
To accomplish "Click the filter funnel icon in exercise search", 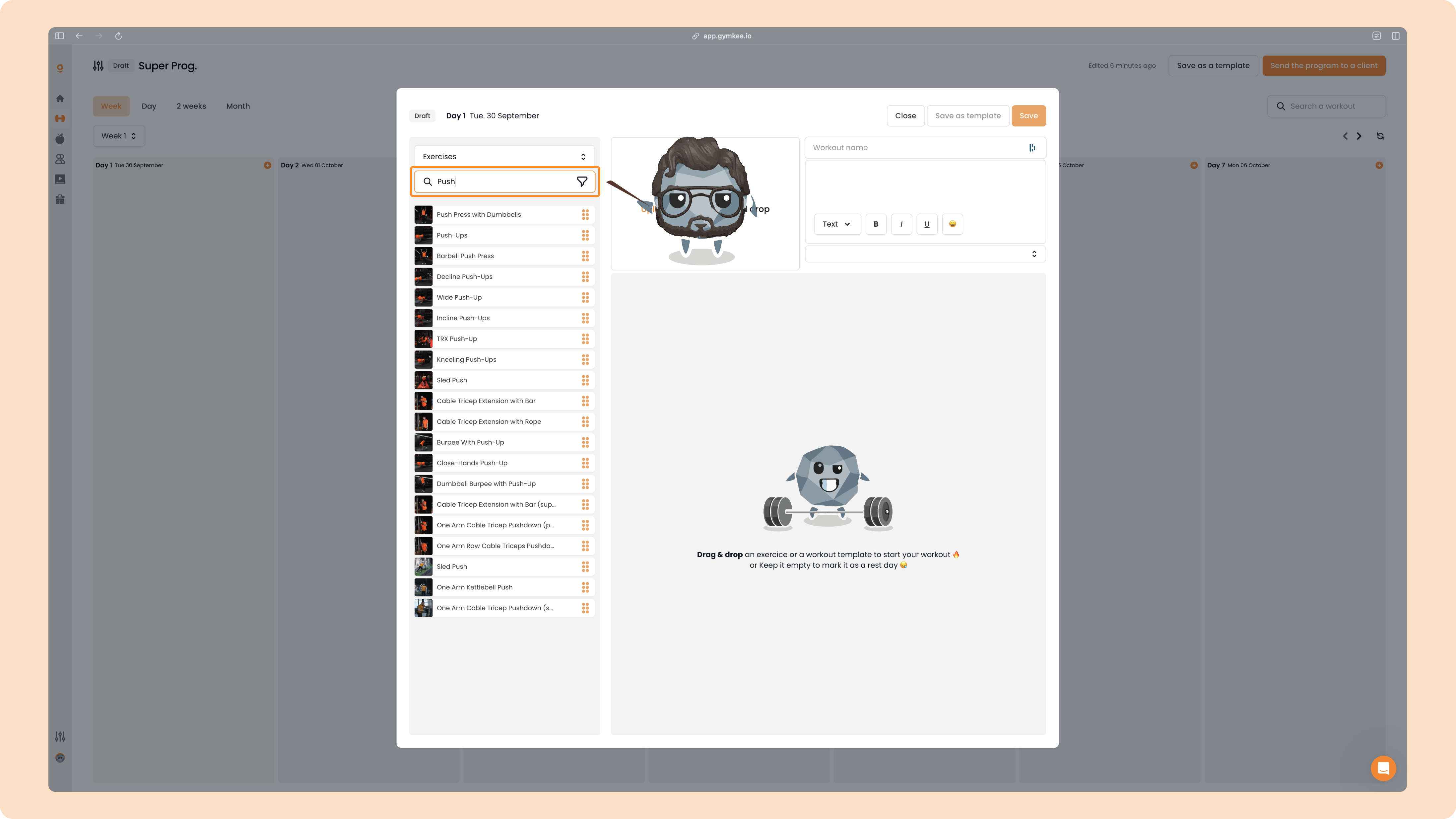I will (582, 182).
